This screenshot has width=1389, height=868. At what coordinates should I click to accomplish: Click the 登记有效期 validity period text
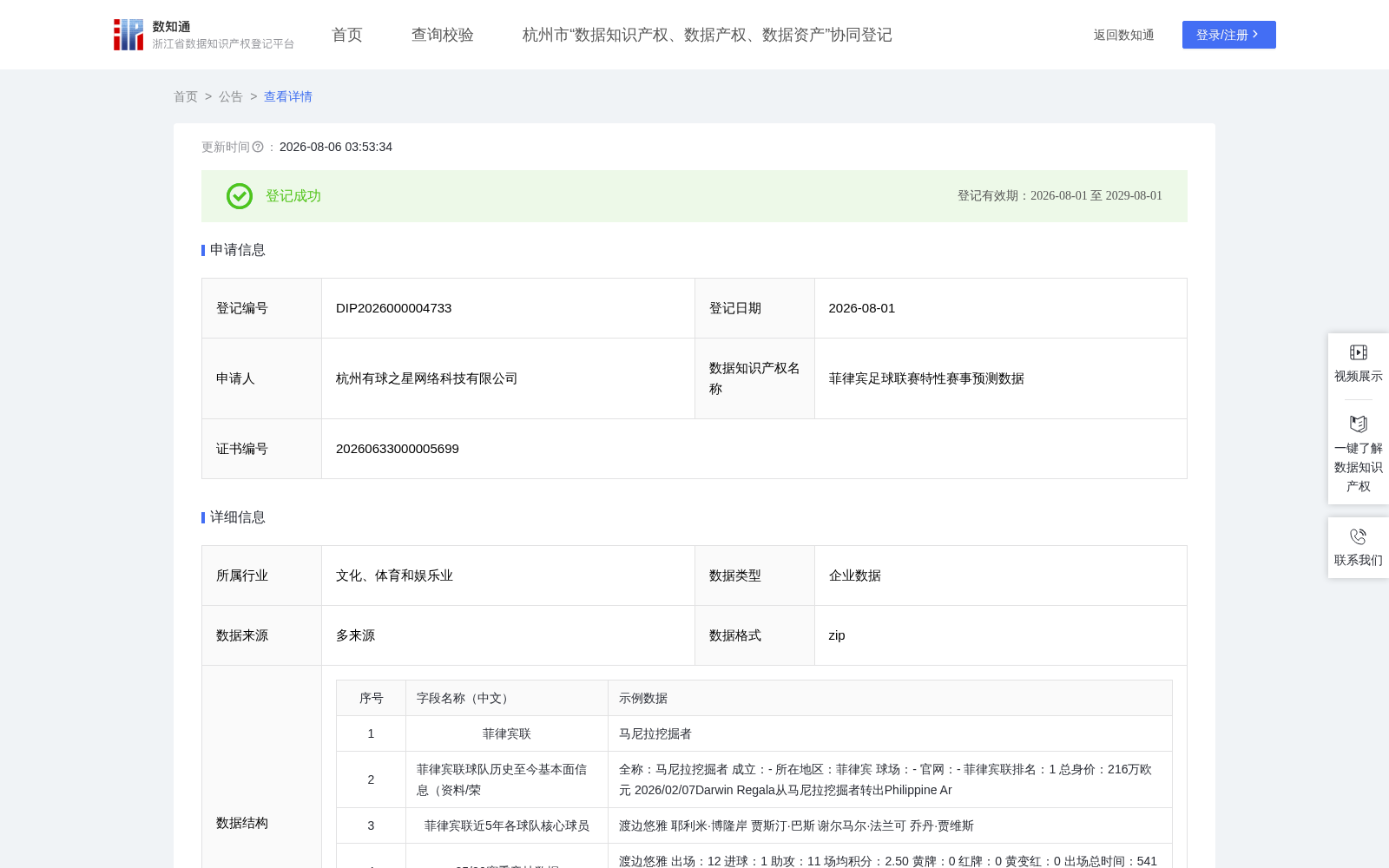[x=1059, y=196]
